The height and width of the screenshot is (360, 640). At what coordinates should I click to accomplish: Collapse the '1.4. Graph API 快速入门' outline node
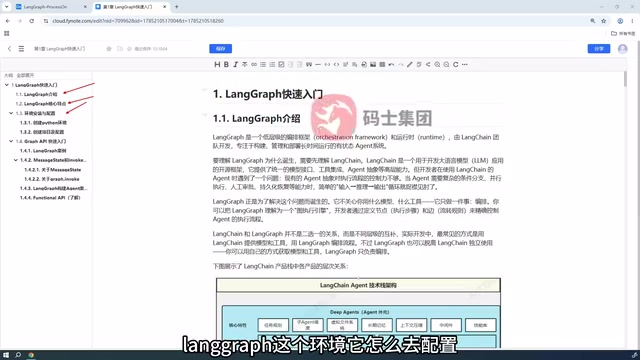[11, 141]
